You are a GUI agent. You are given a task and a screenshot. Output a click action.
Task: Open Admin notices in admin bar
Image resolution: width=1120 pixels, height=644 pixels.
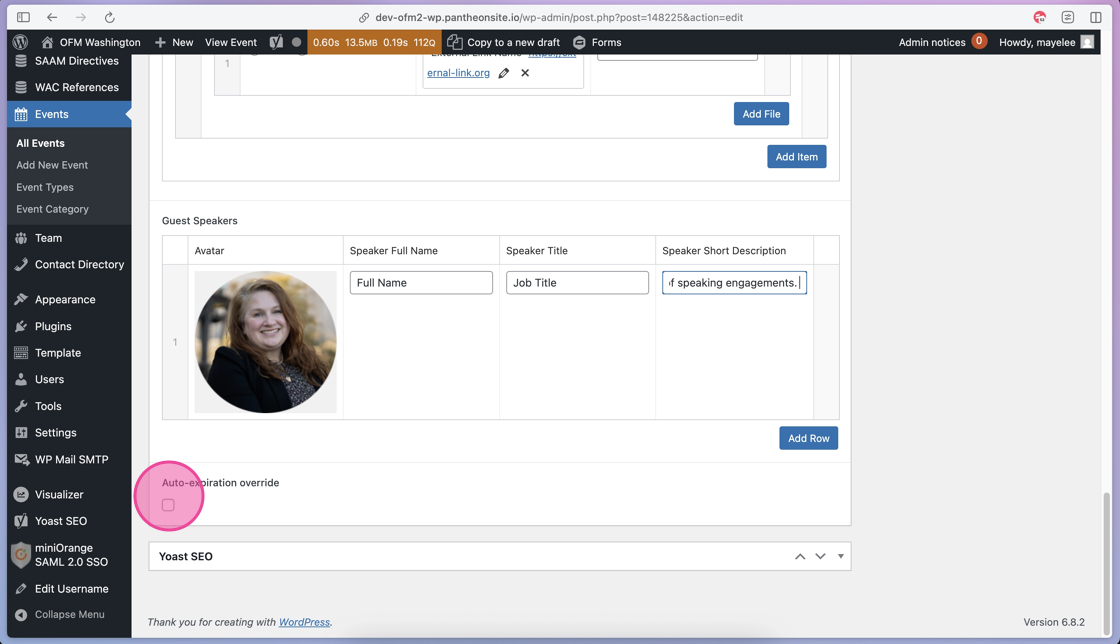click(942, 42)
